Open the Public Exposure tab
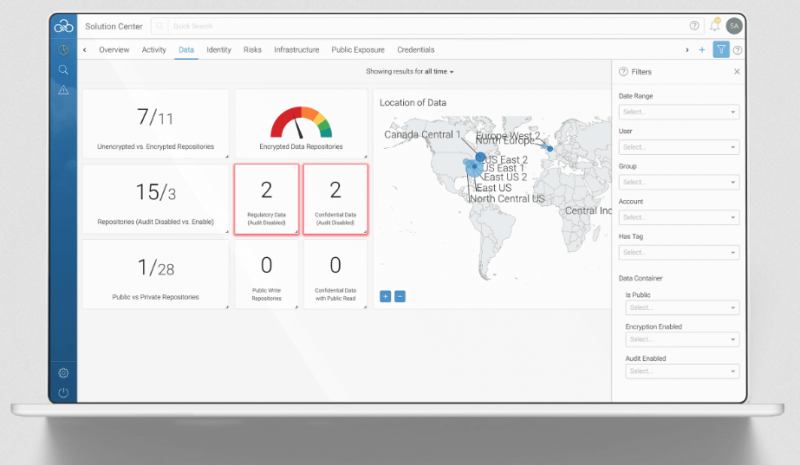Image resolution: width=800 pixels, height=465 pixels. [x=358, y=49]
